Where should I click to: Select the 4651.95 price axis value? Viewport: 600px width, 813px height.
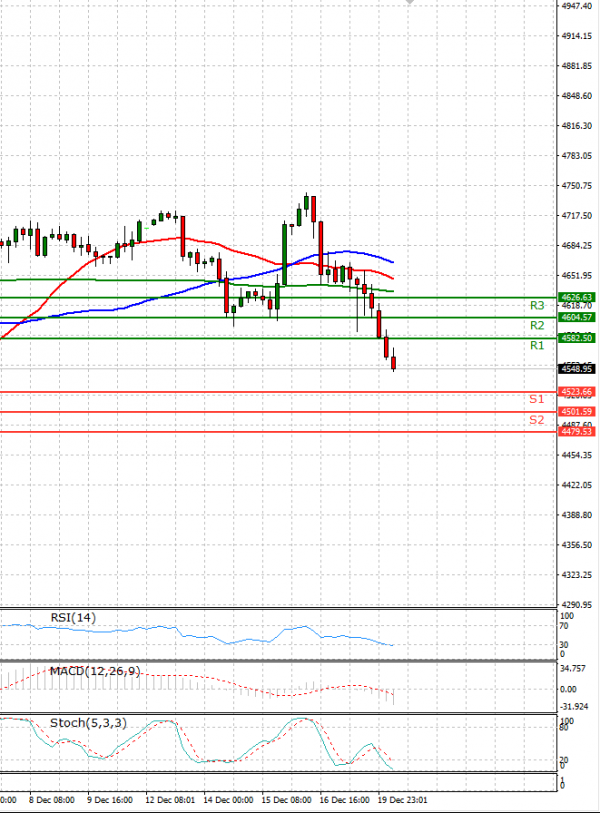[577, 276]
